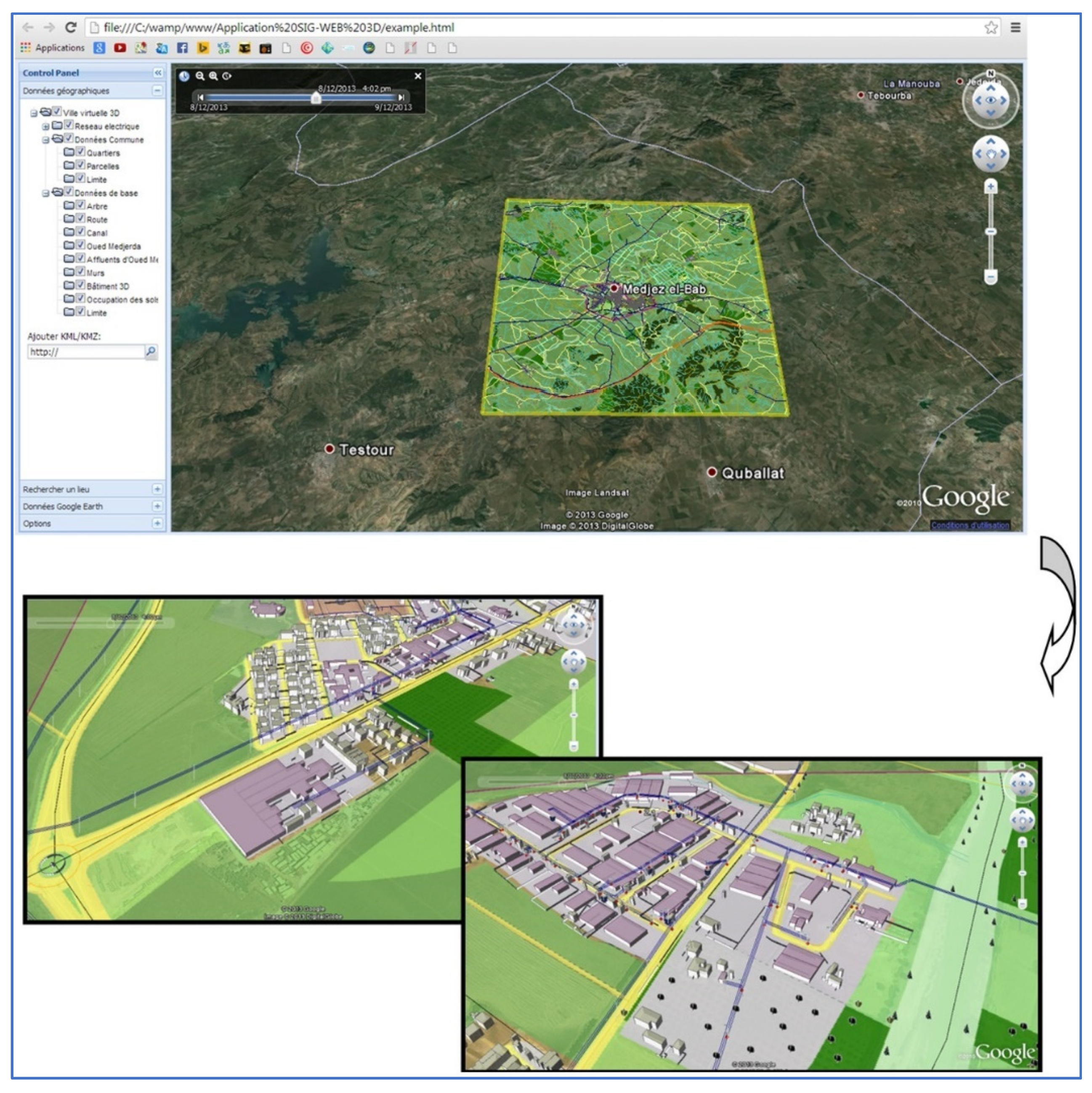Toggle the Arbre layer checkbox

click(x=80, y=205)
